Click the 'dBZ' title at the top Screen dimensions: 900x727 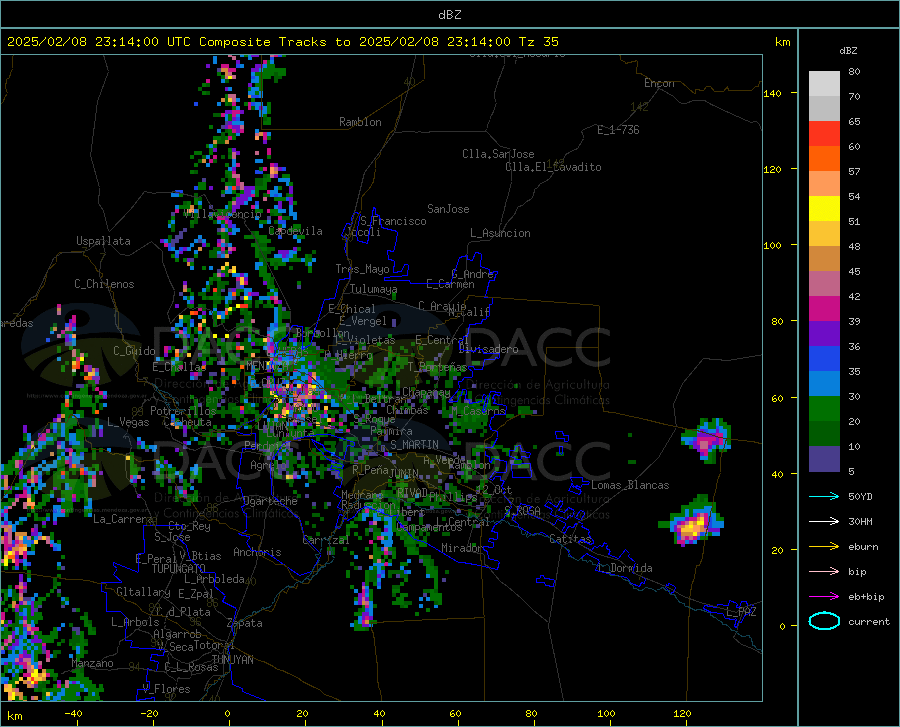449,15
